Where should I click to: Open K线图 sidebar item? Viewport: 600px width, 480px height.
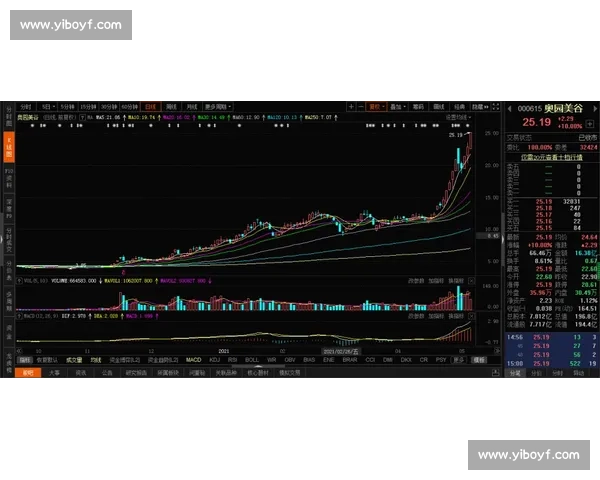pyautogui.click(x=9, y=147)
